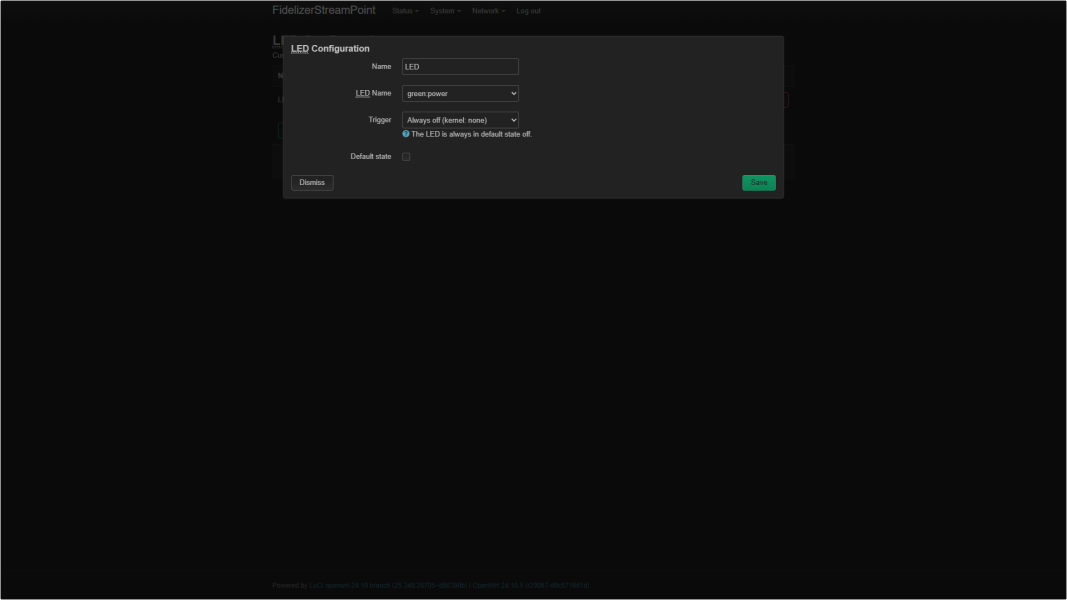Focus the Name text field containing LED
Screen dimensions: 1067x600
(460, 67)
